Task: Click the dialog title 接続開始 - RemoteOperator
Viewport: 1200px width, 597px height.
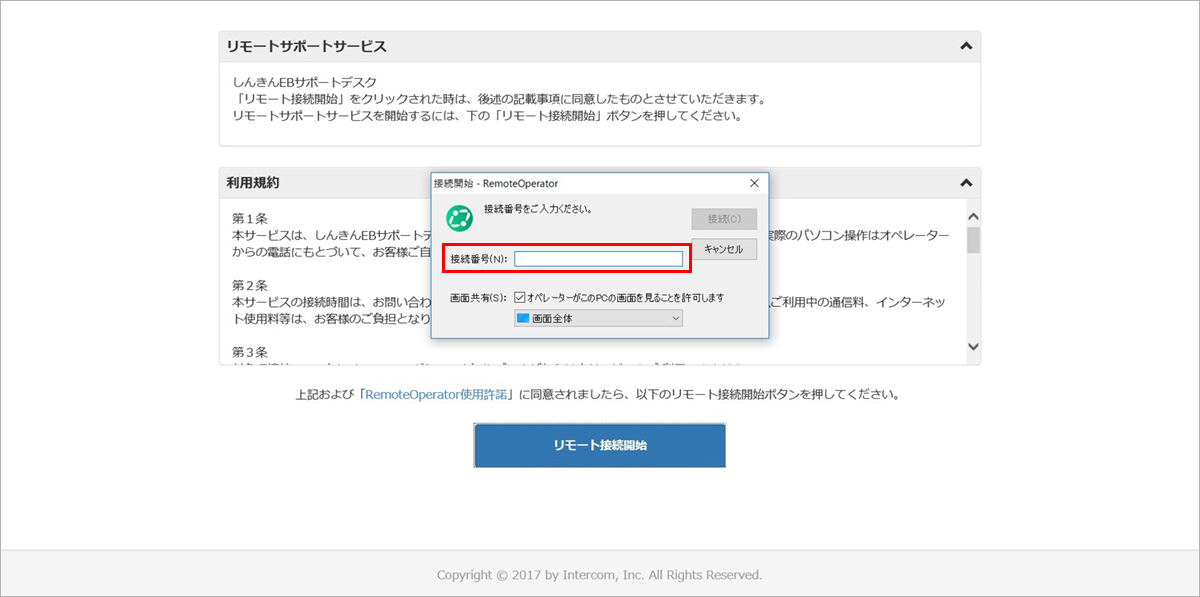Action: (x=496, y=184)
